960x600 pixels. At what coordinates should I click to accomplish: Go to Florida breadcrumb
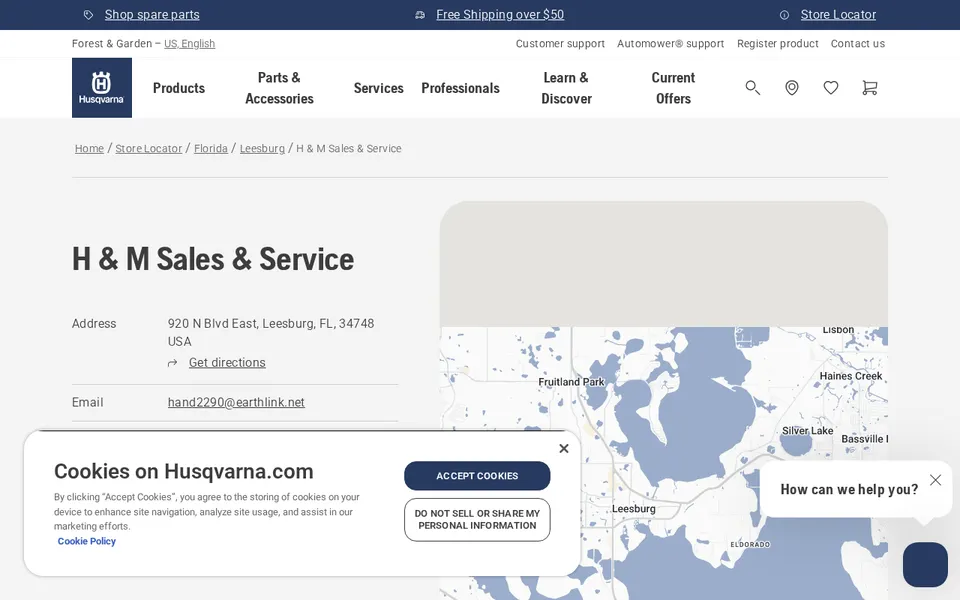[x=211, y=148]
